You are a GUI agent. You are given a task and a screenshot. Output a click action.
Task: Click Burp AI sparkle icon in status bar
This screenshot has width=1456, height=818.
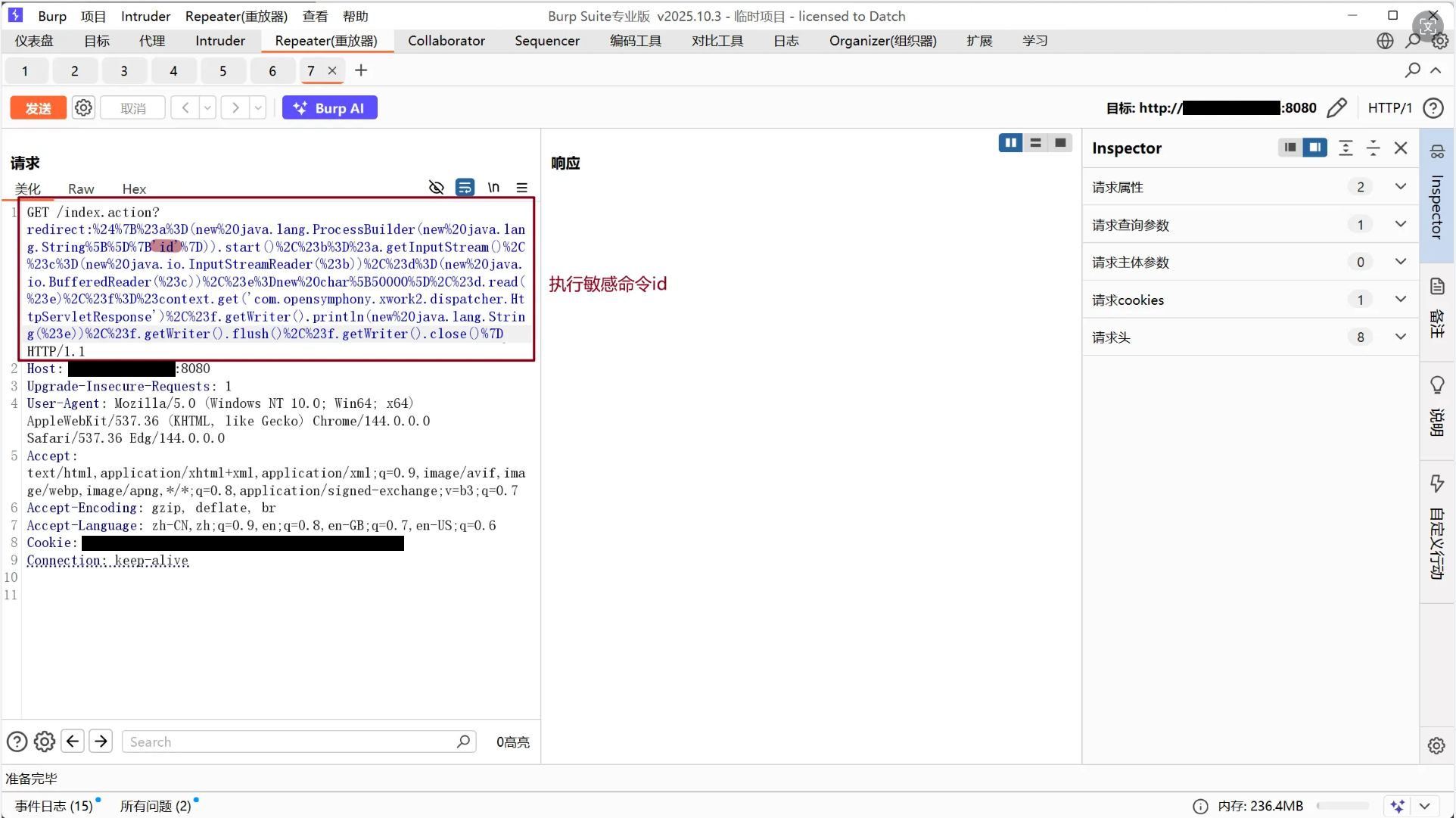pos(1397,807)
